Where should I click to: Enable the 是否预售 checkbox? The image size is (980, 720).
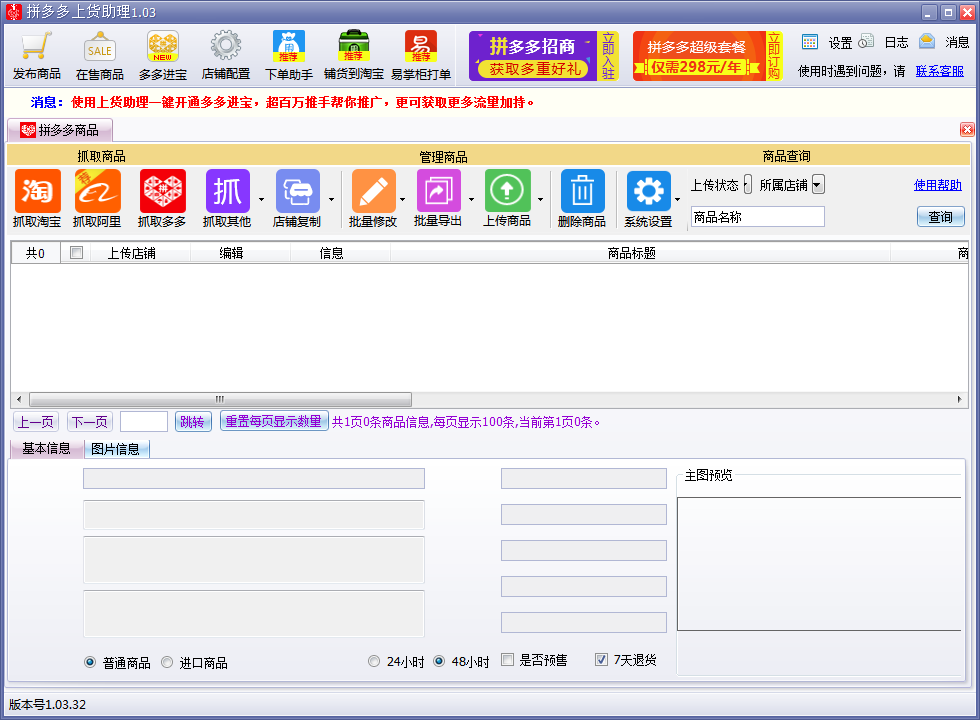[508, 660]
